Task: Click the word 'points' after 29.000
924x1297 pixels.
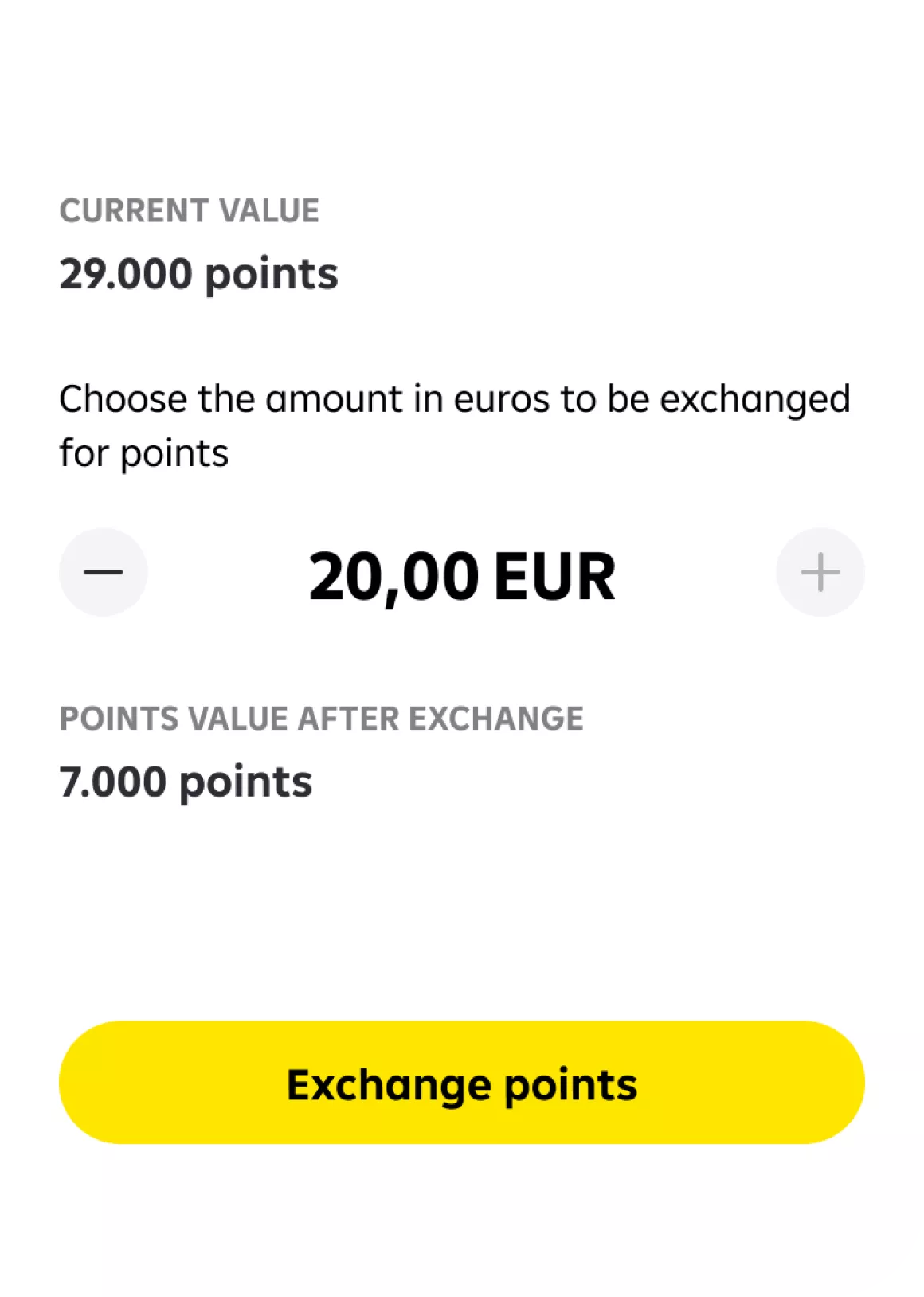Action: point(271,274)
